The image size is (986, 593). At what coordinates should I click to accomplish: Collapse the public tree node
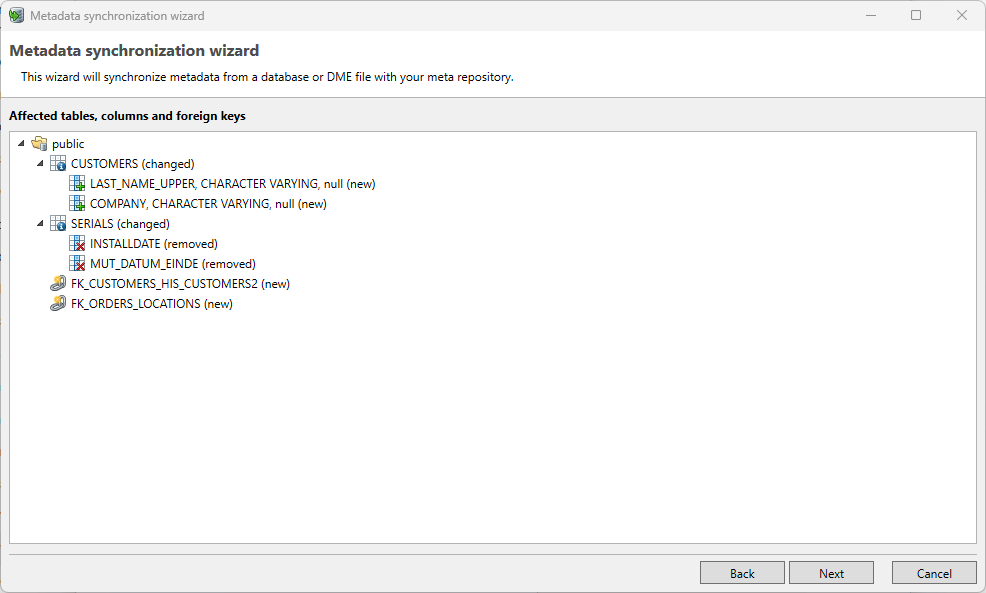click(22, 143)
